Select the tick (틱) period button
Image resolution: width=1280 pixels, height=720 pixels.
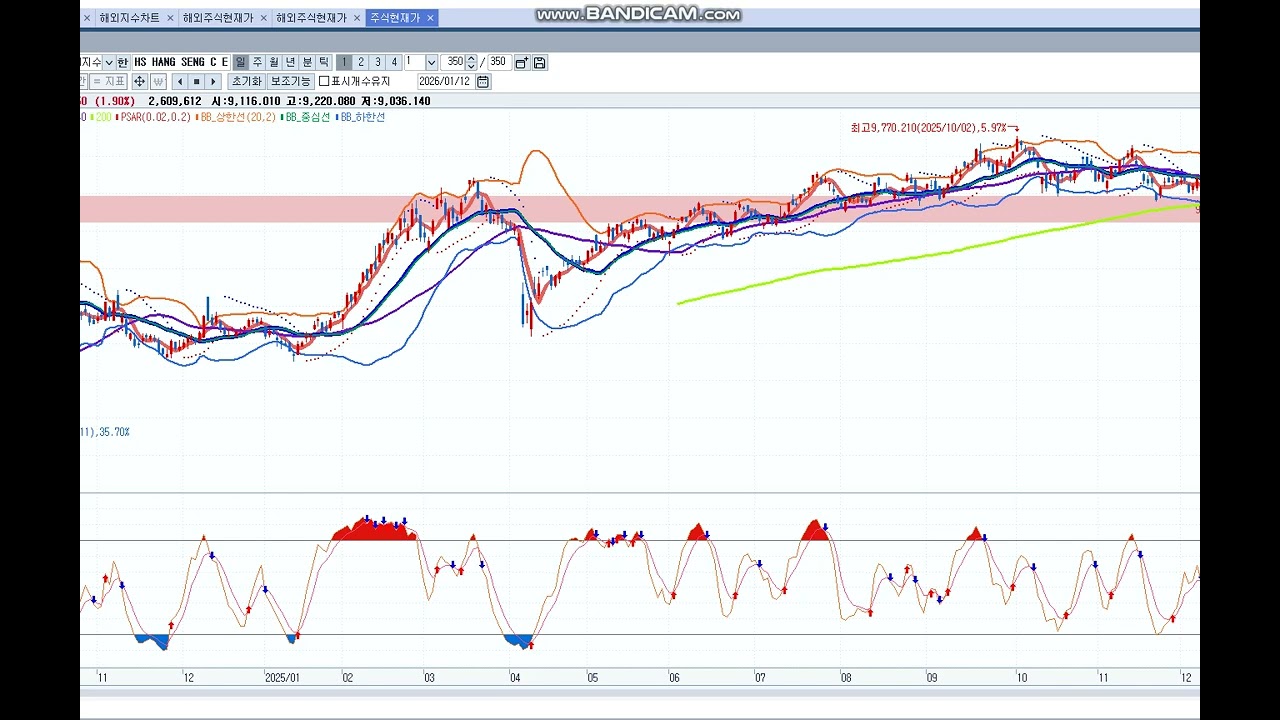[x=324, y=62]
